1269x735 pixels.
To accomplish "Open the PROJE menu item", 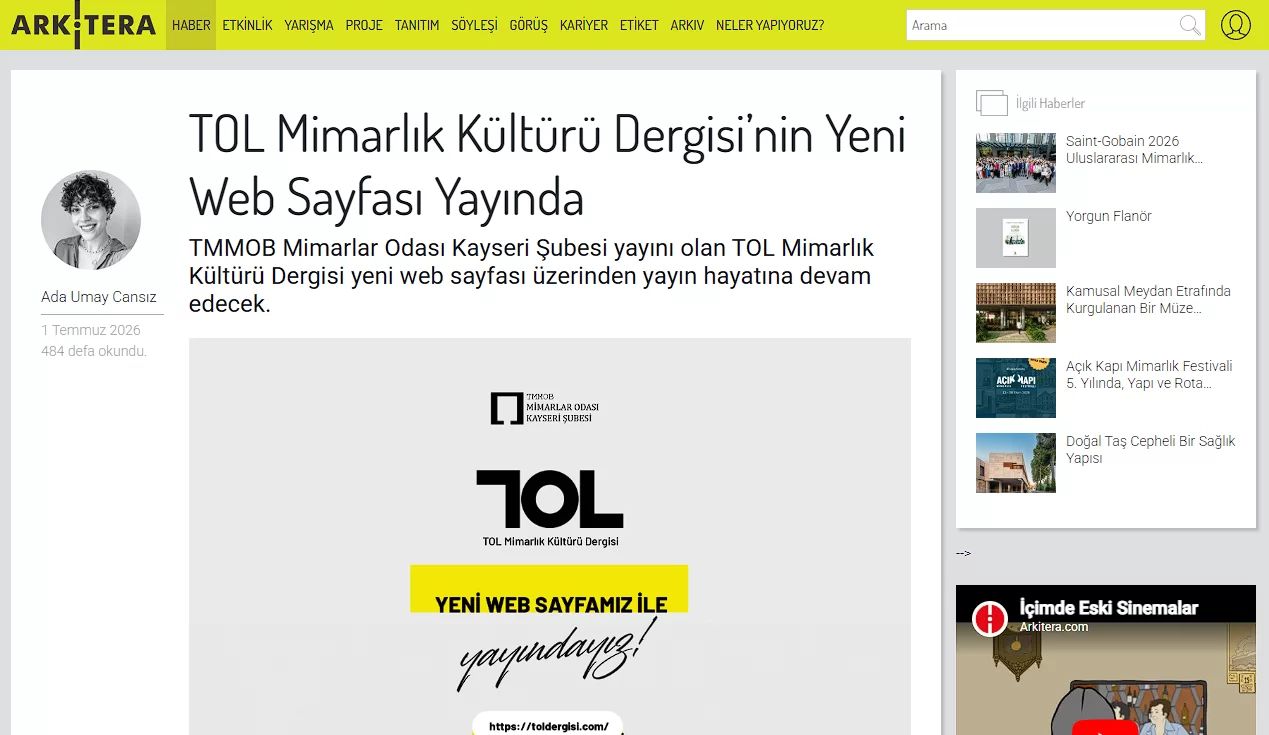I will click(x=364, y=25).
